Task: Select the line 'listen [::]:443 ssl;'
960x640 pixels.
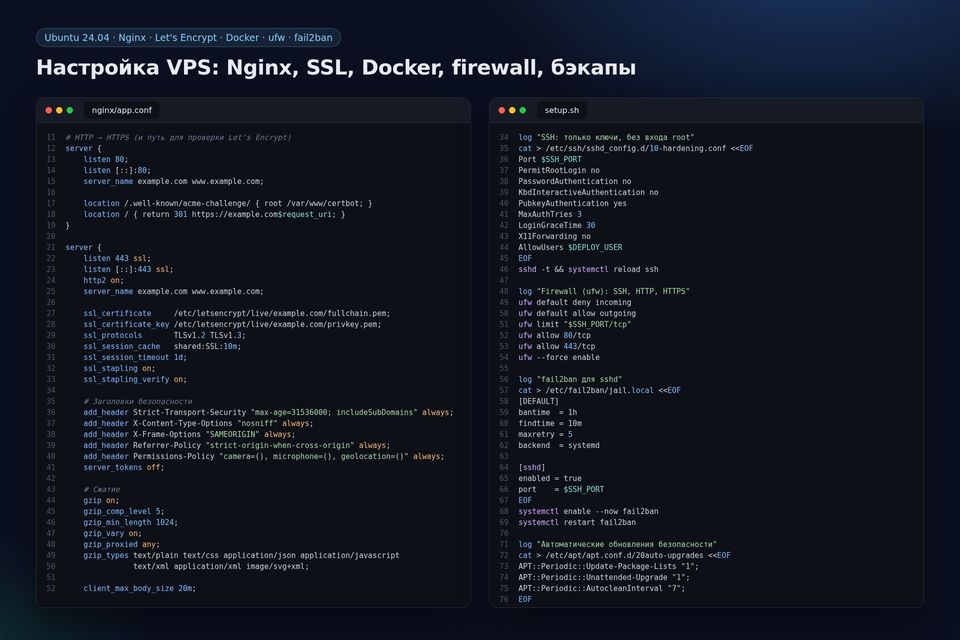Action: 129,269
